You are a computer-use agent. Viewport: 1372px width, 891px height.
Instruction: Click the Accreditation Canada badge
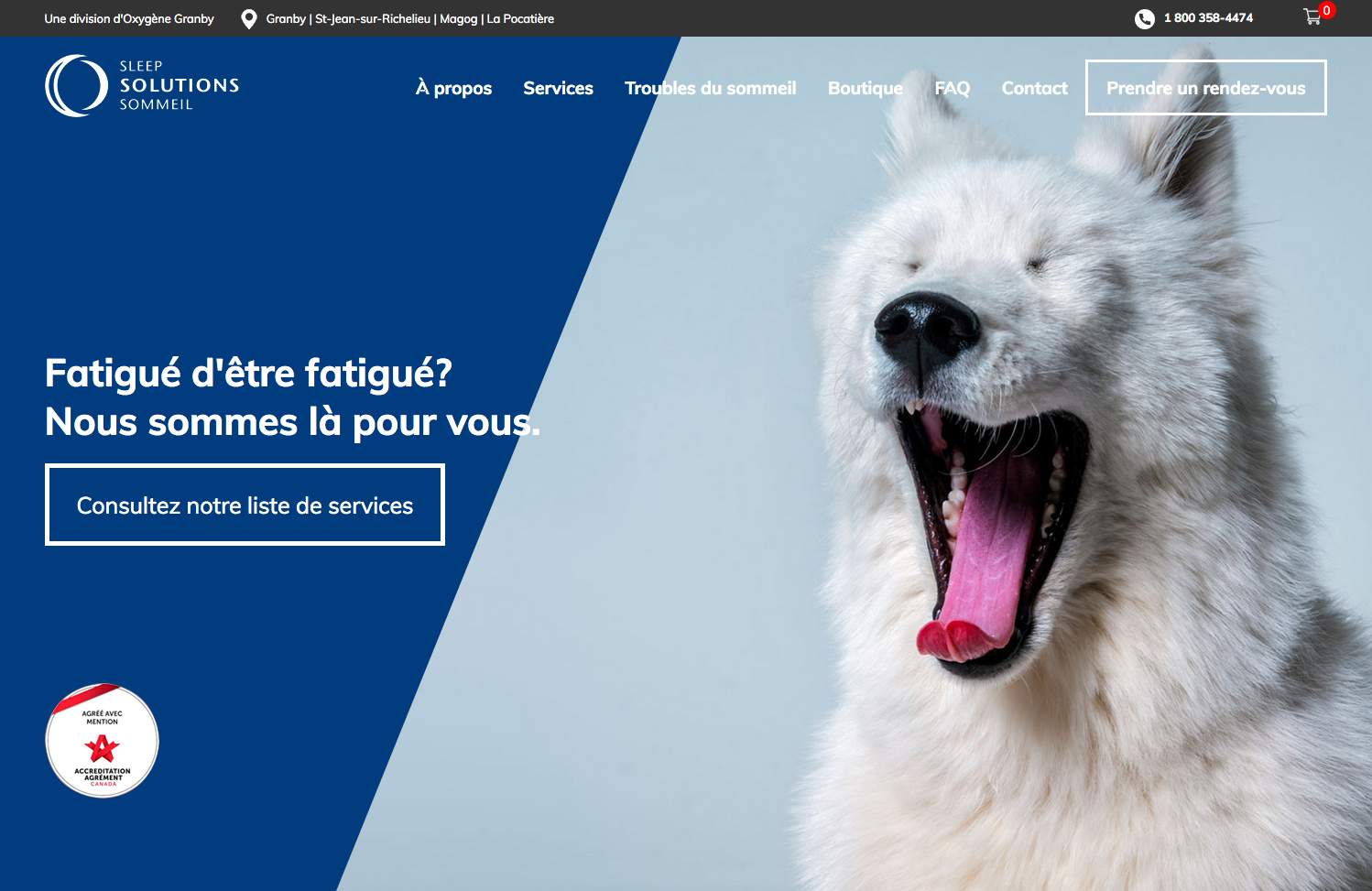[102, 741]
